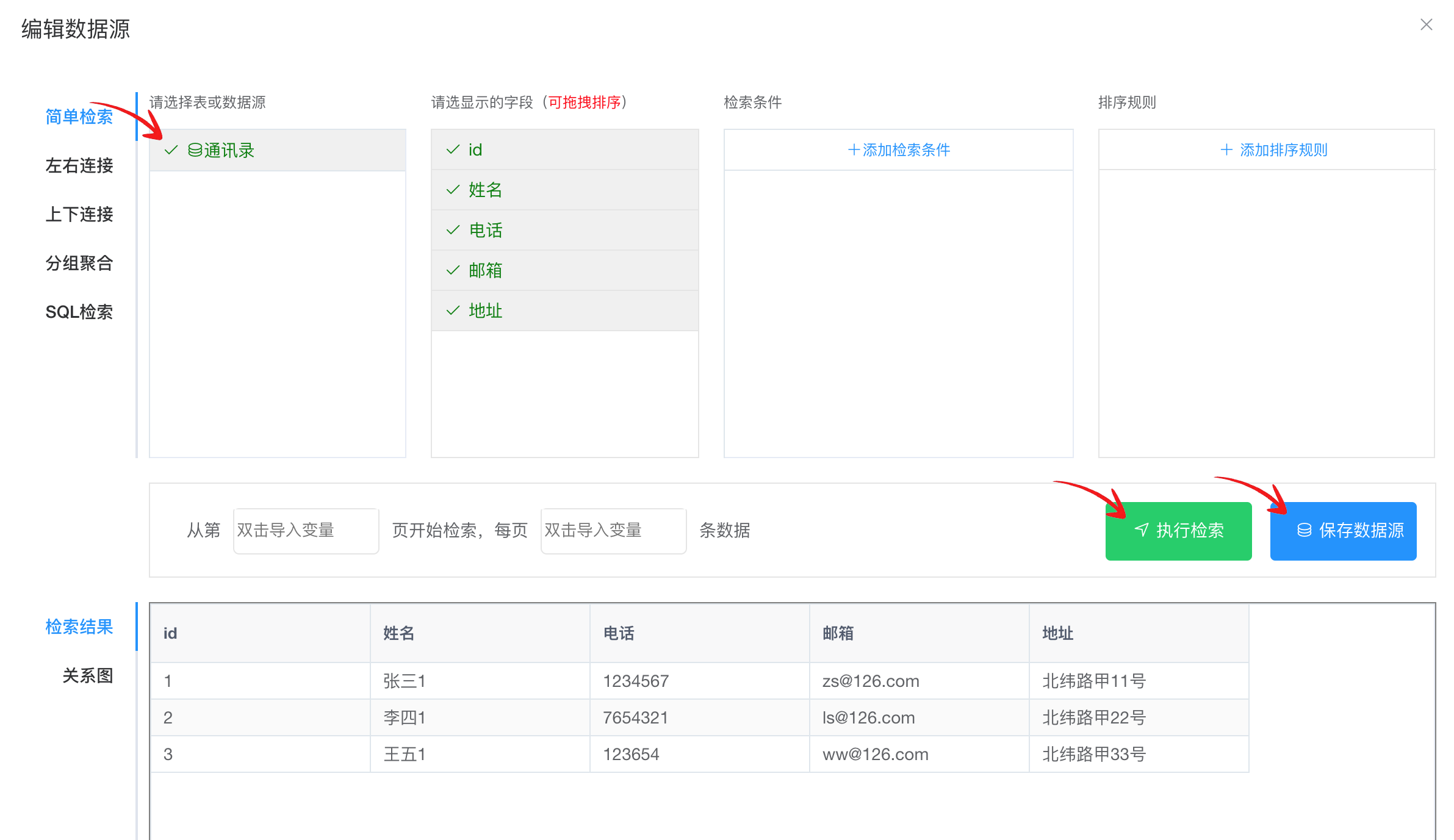View the 关系图 tab

click(x=88, y=675)
